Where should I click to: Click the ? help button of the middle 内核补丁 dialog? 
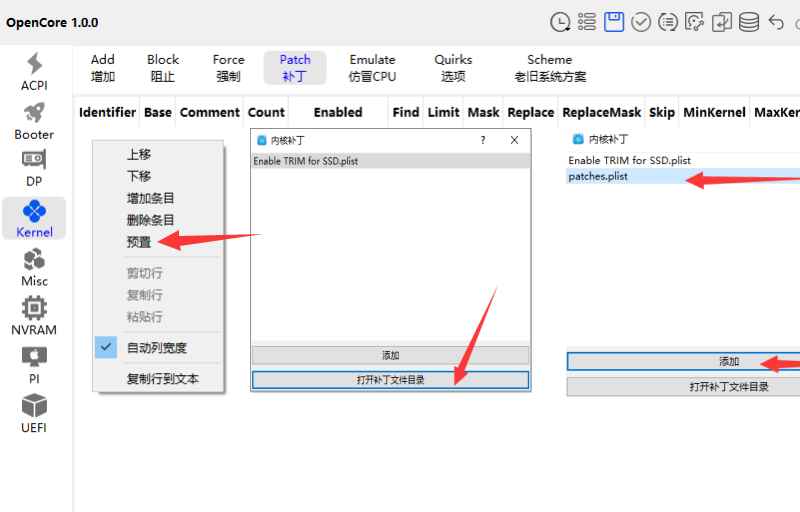[x=483, y=140]
